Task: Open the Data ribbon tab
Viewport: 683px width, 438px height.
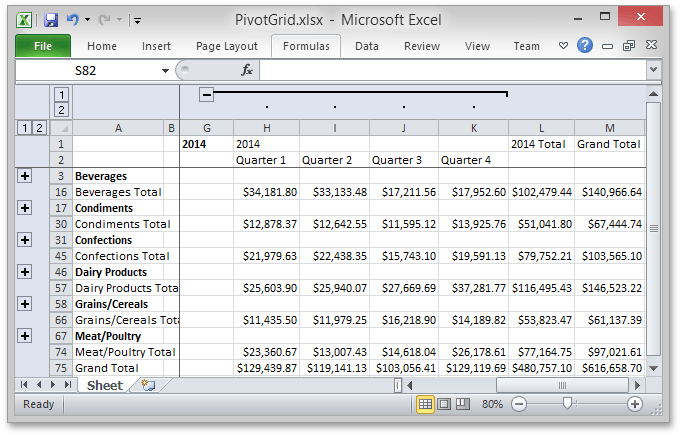Action: pos(366,46)
